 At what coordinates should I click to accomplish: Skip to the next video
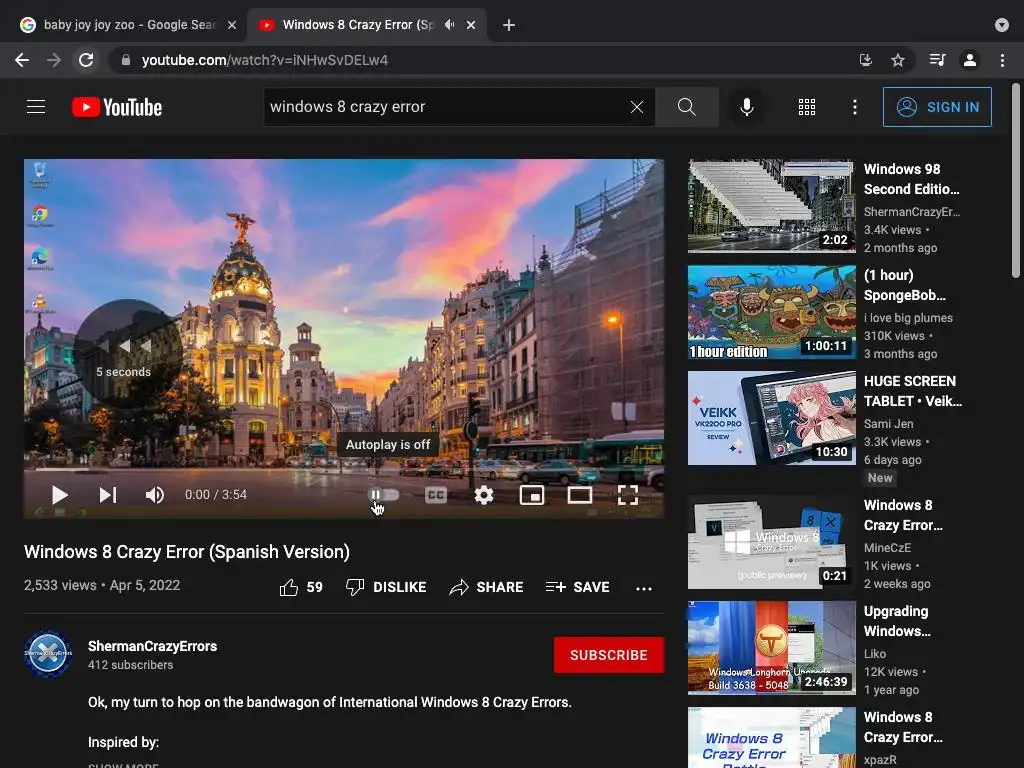point(108,495)
